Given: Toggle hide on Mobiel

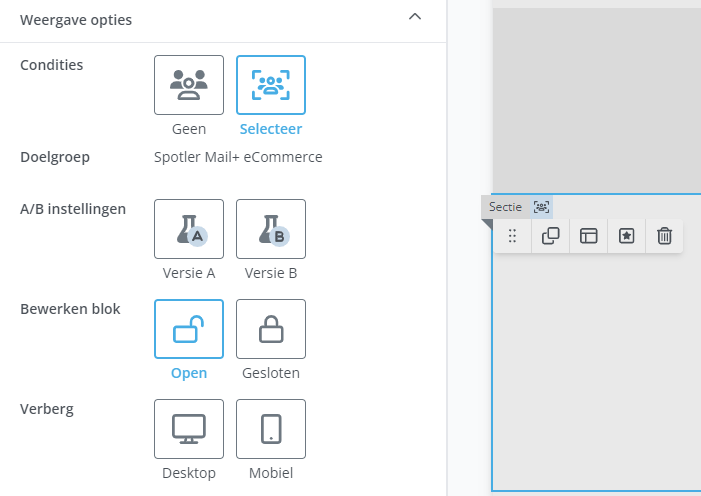Looking at the screenshot, I should click(x=271, y=429).
